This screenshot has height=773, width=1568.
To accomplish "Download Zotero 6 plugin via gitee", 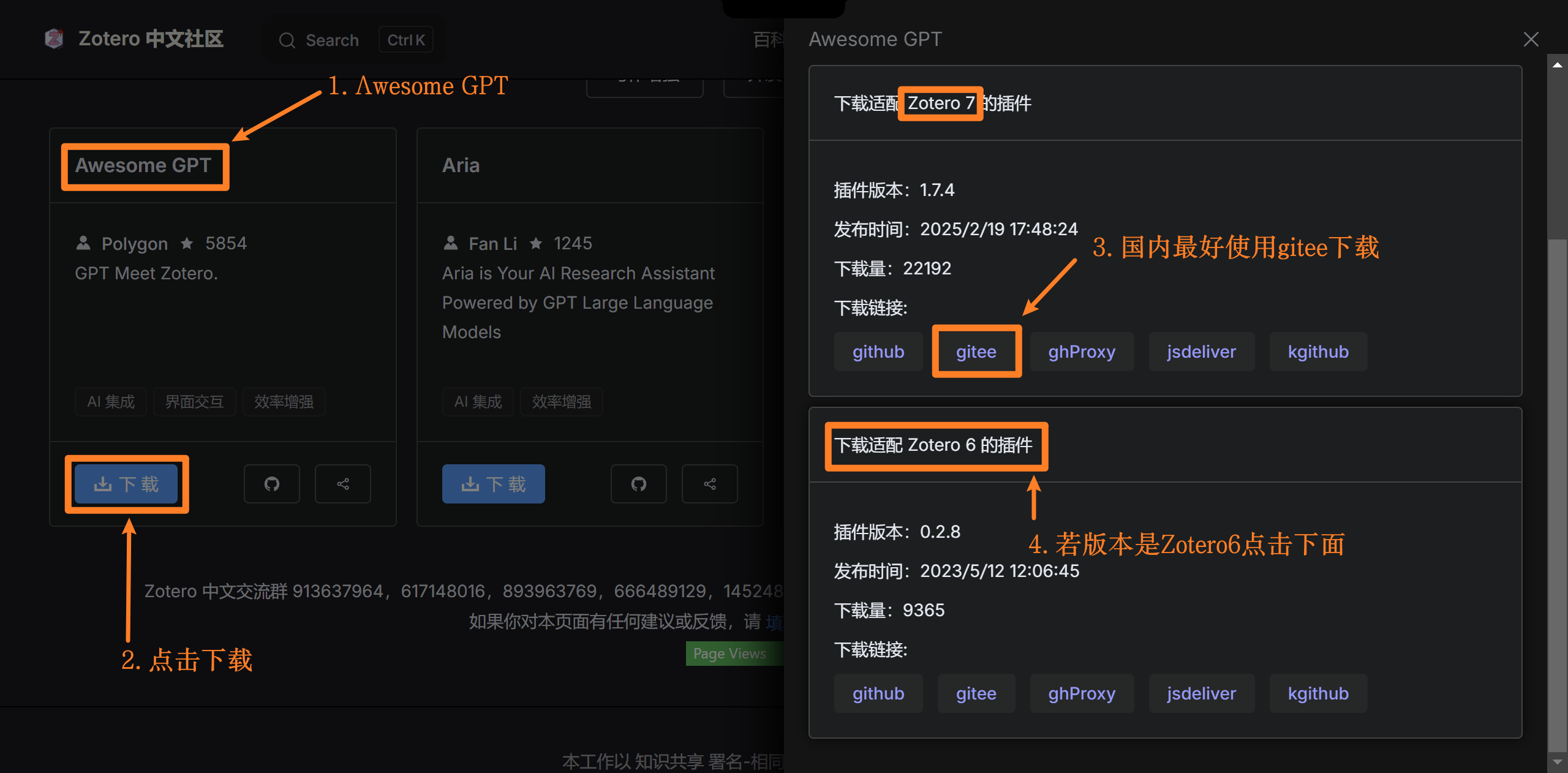I will tap(976, 693).
